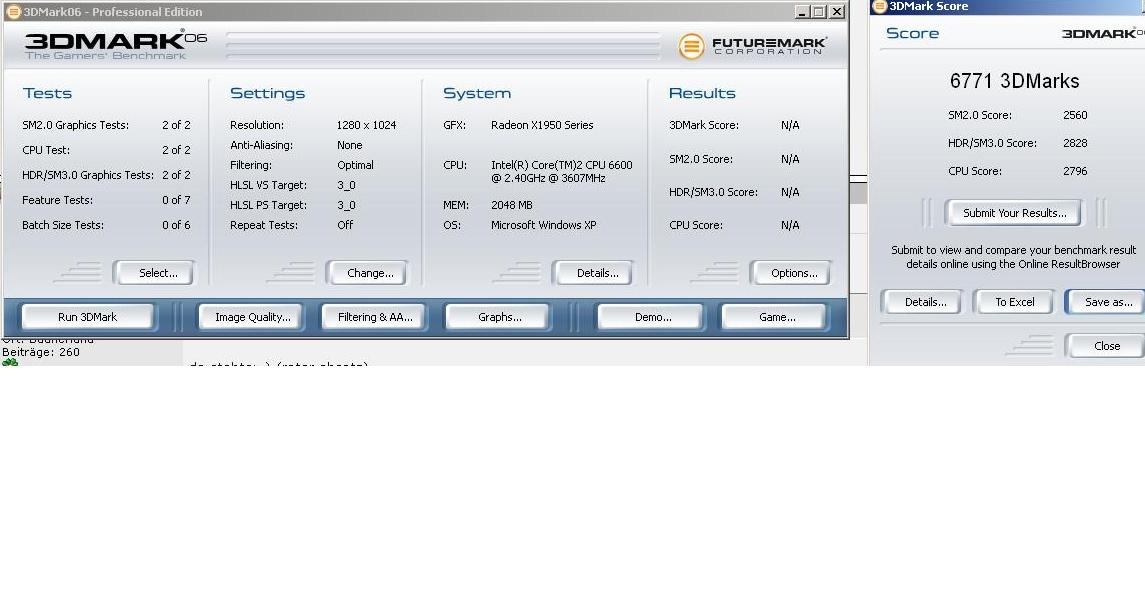Open the Filtering & AA... tool
Image resolution: width=1145 pixels, height=600 pixels.
(x=375, y=317)
